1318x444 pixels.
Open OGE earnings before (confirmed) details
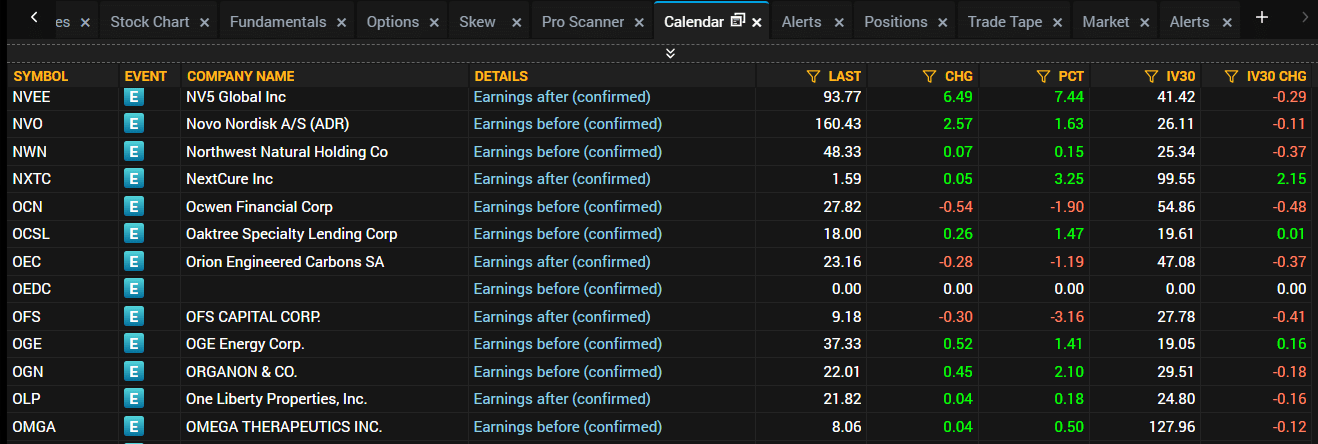pos(568,344)
